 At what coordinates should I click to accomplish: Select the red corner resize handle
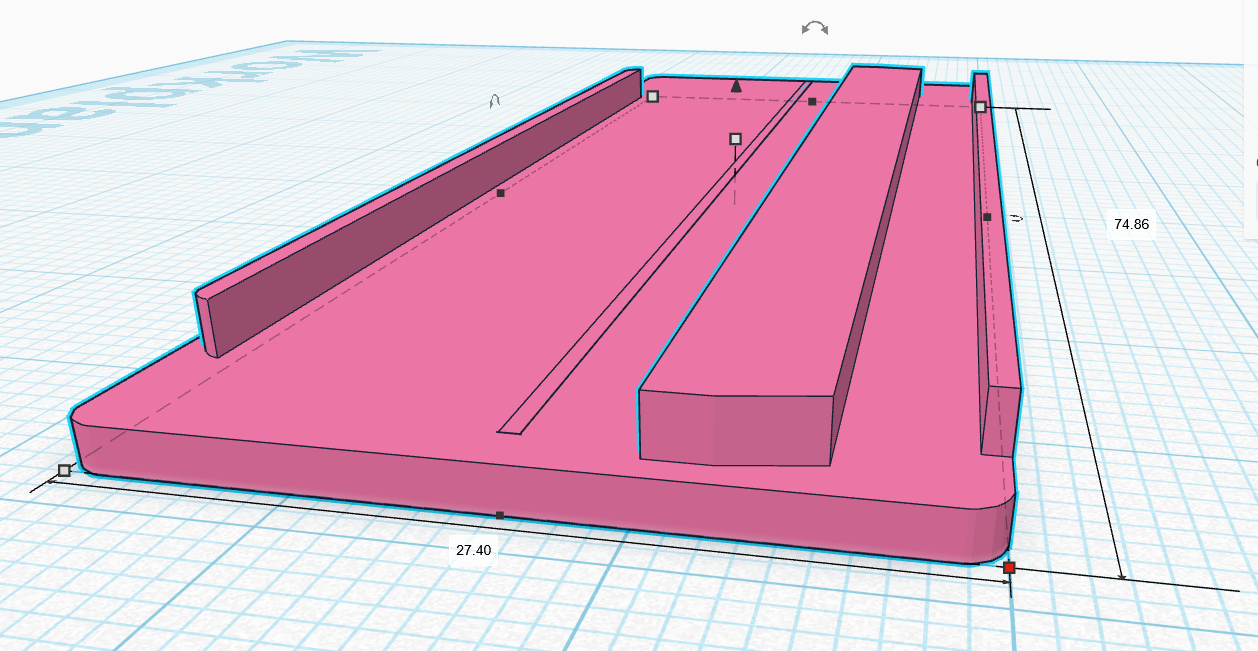point(1009,567)
